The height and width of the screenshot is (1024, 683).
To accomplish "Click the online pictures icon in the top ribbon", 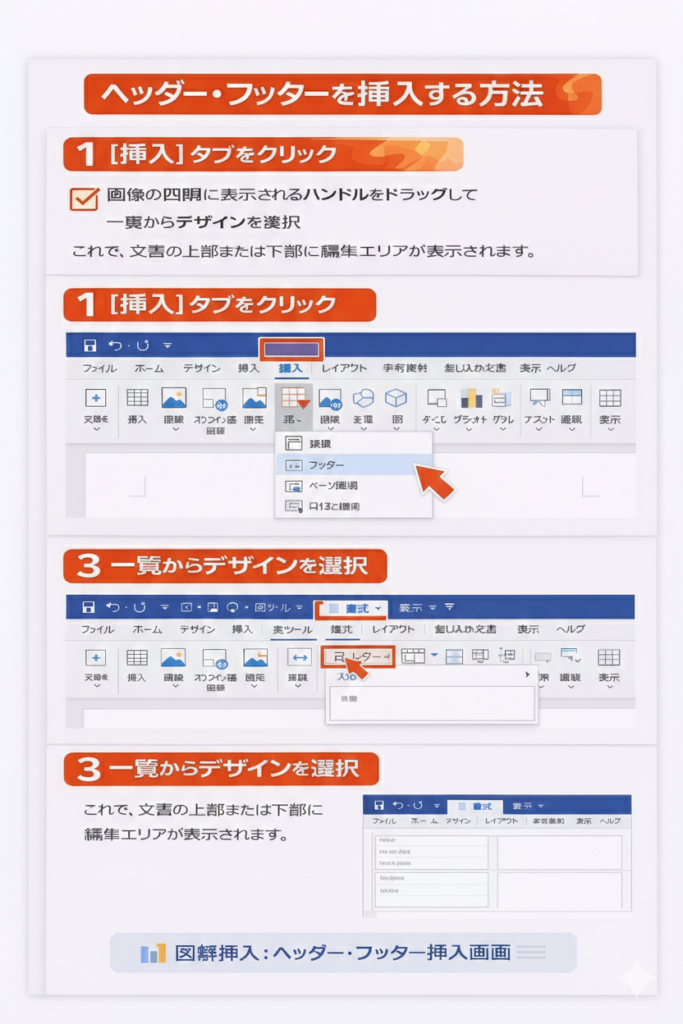I will [214, 398].
